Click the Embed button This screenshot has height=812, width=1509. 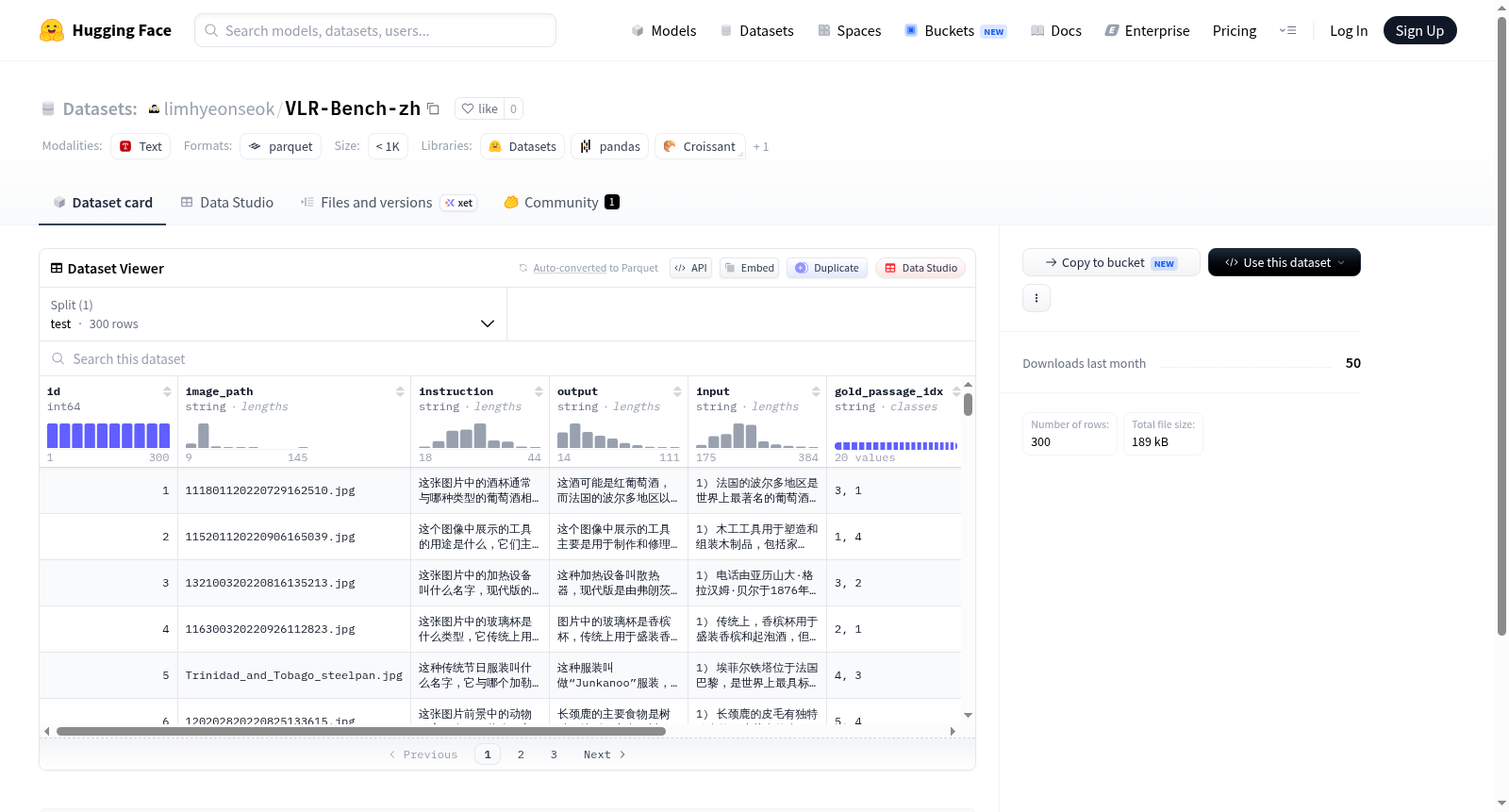click(749, 268)
